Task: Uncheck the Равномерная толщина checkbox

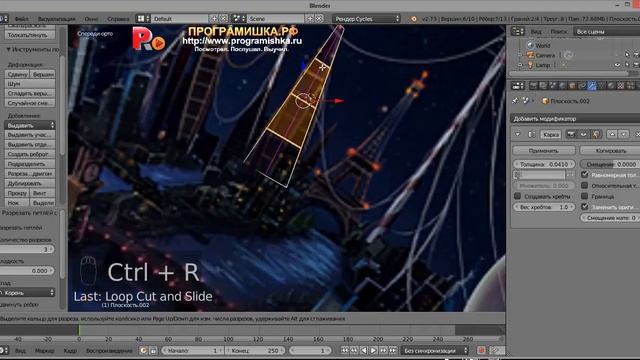Action: [584, 175]
